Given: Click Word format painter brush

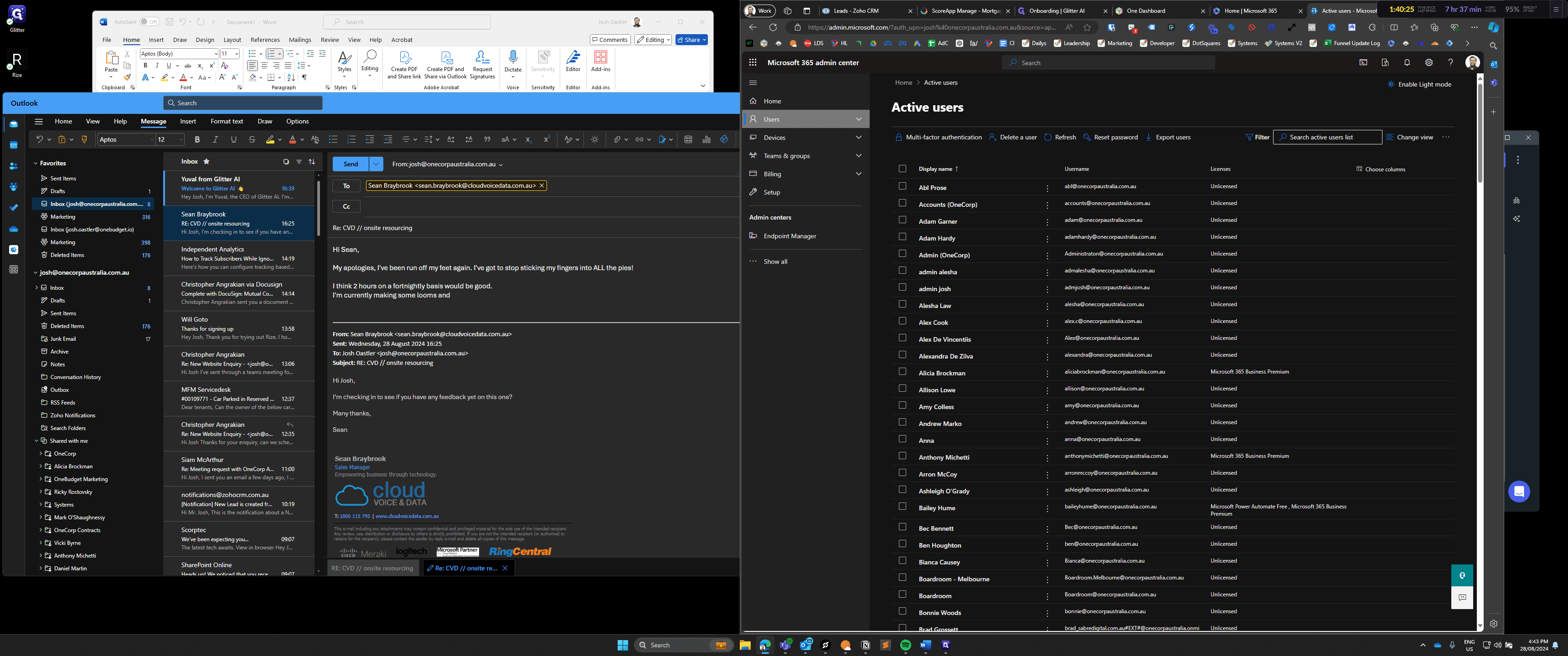Looking at the screenshot, I should point(127,77).
